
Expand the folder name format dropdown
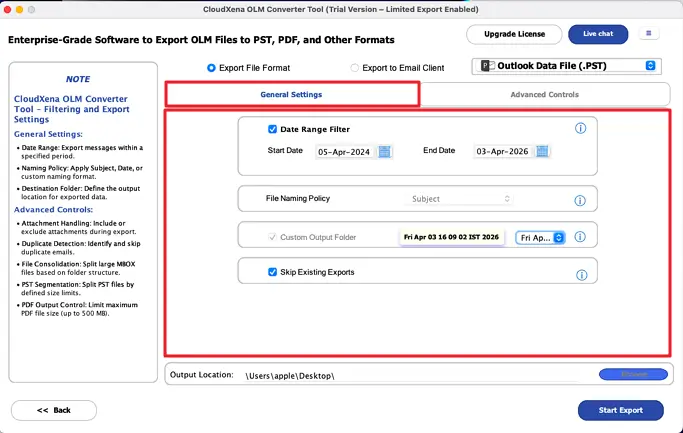click(541, 238)
